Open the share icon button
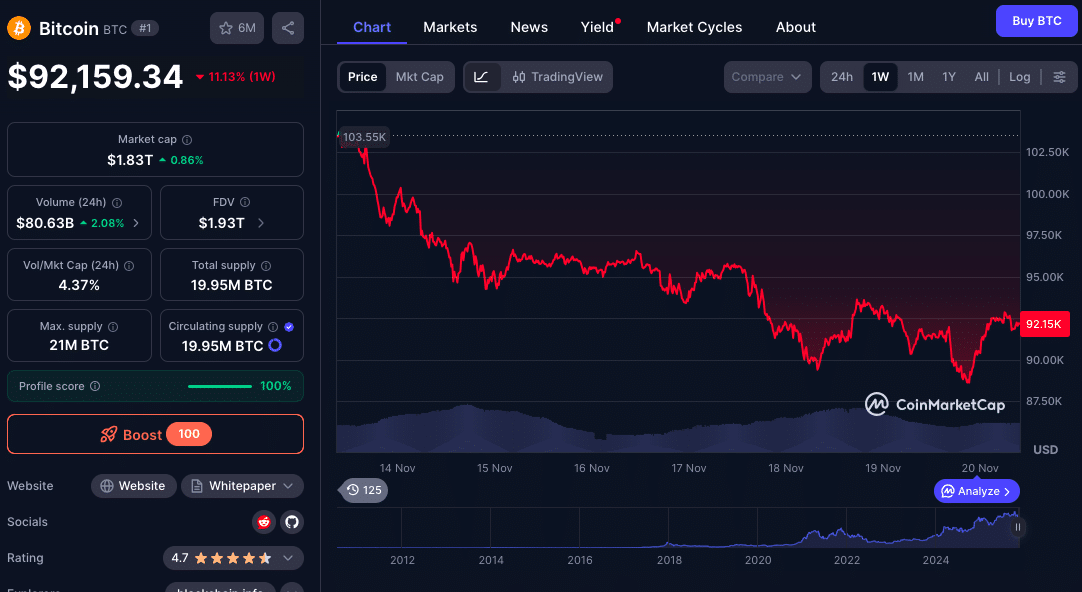 (288, 28)
